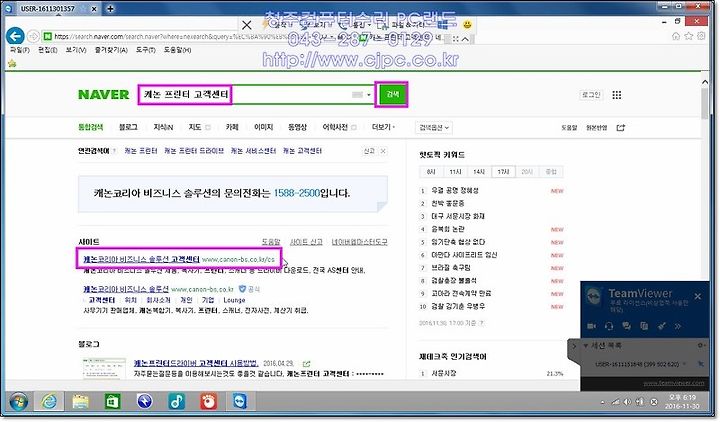Collapse TeamViewer 세션 목록 triangle

(586, 345)
